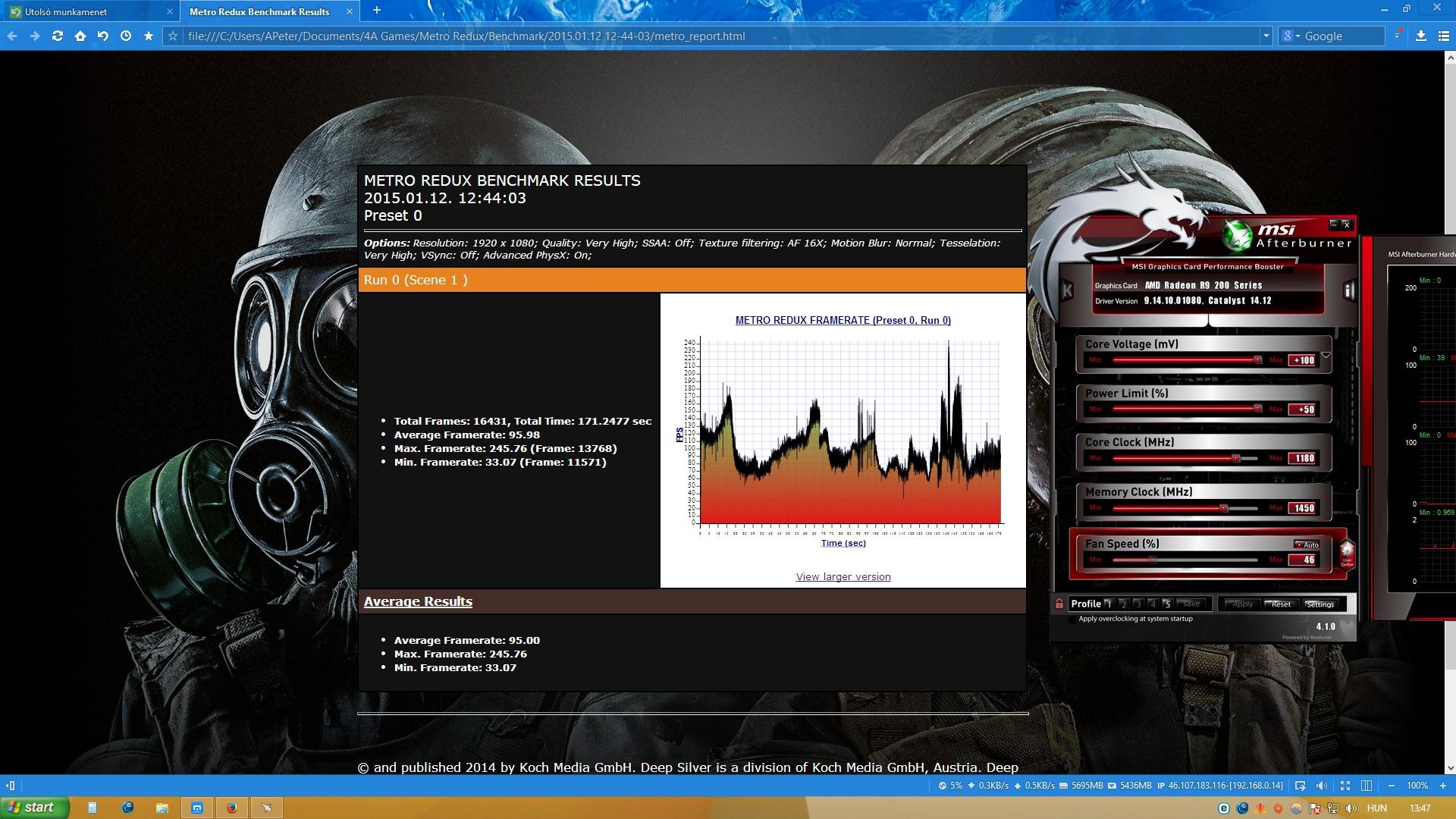Viewport: 1456px width, 819px height.
Task: Select Afterburner profile 2
Action: tap(1124, 604)
